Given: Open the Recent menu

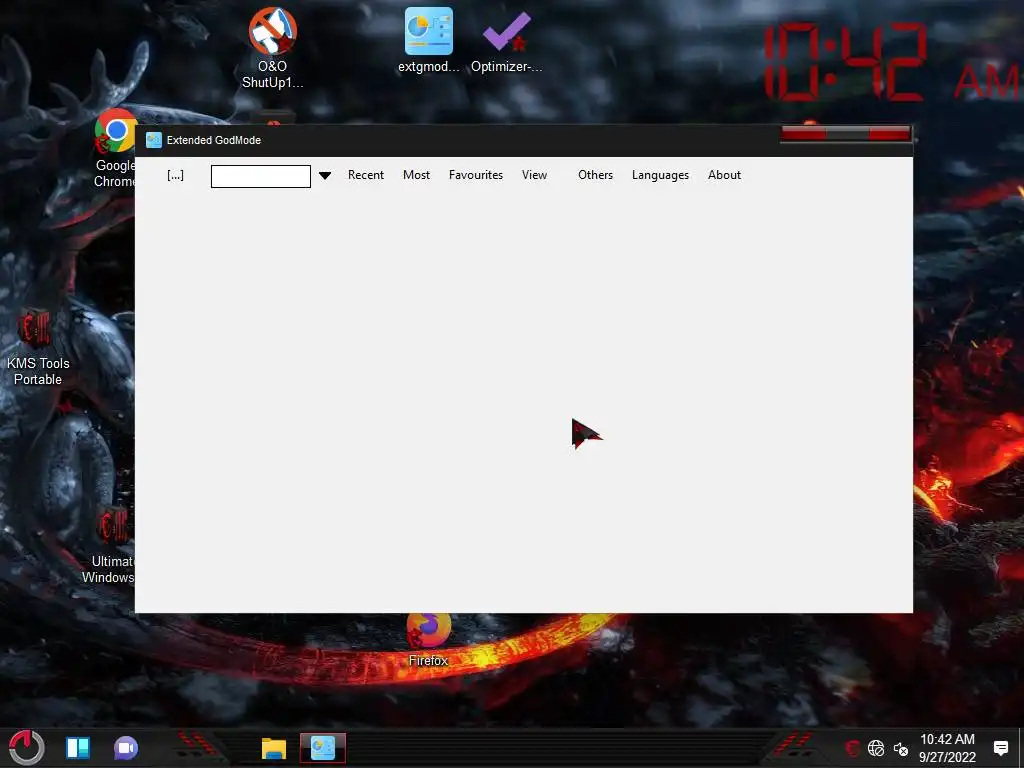Looking at the screenshot, I should click(x=366, y=175).
